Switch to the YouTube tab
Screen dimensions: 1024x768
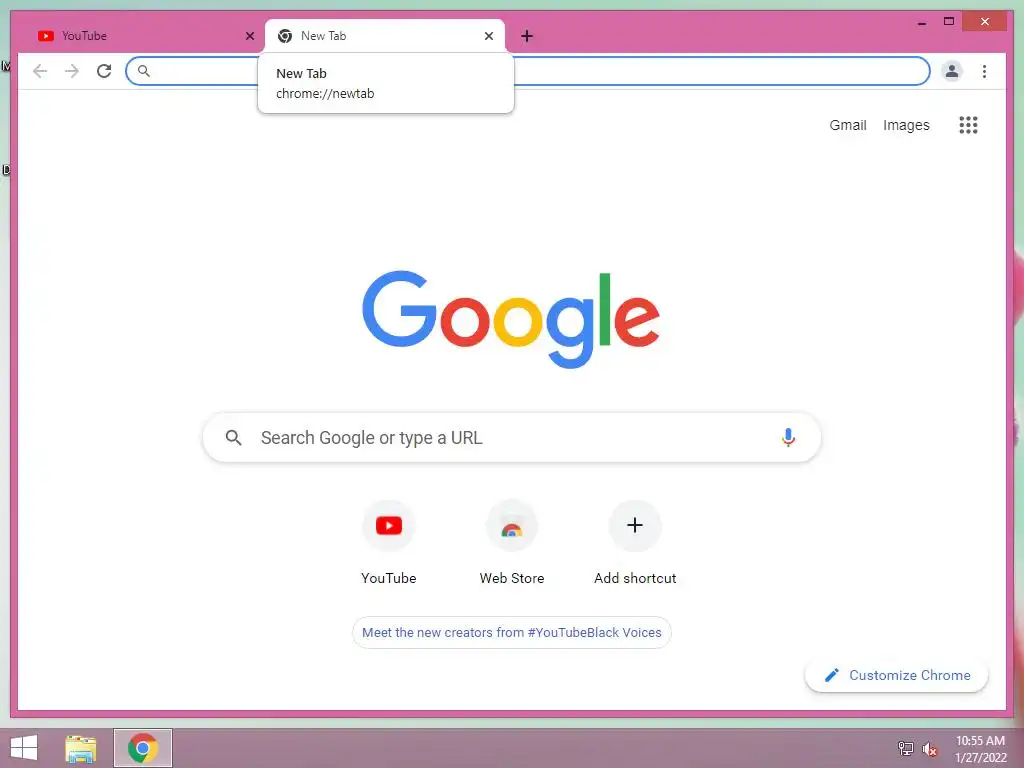pyautogui.click(x=144, y=36)
